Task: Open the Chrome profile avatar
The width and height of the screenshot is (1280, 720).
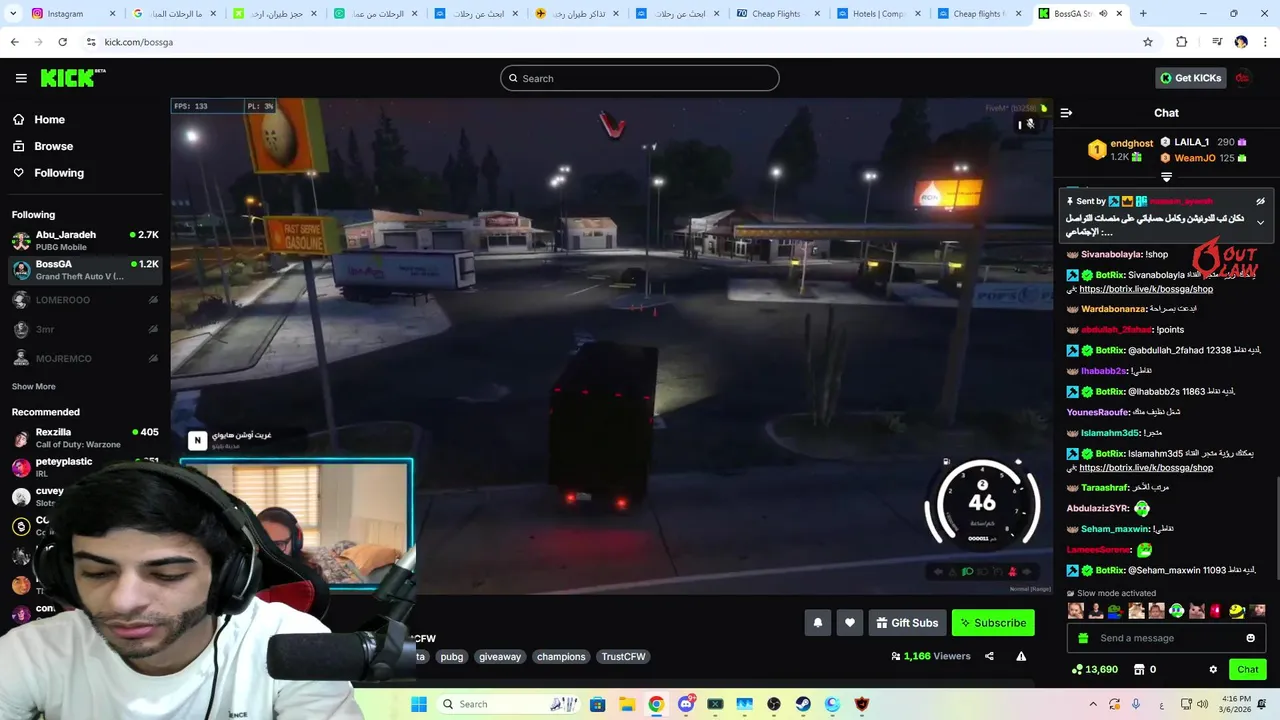Action: point(1241,42)
